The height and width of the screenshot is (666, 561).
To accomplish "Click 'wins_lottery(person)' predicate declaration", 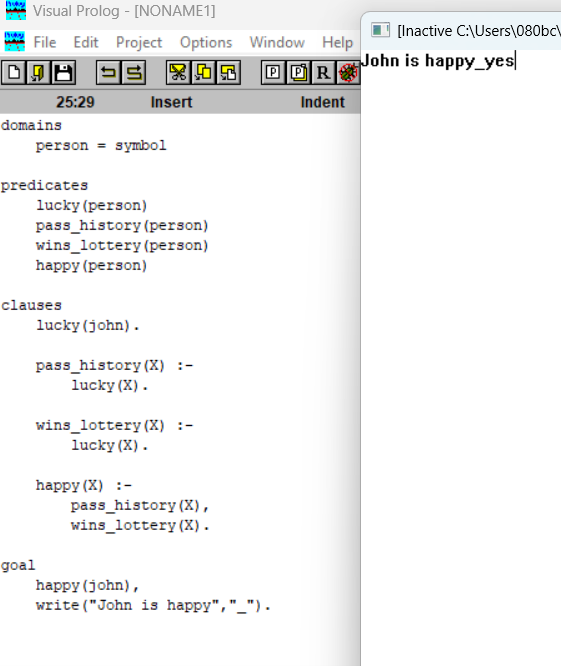I will [122, 246].
